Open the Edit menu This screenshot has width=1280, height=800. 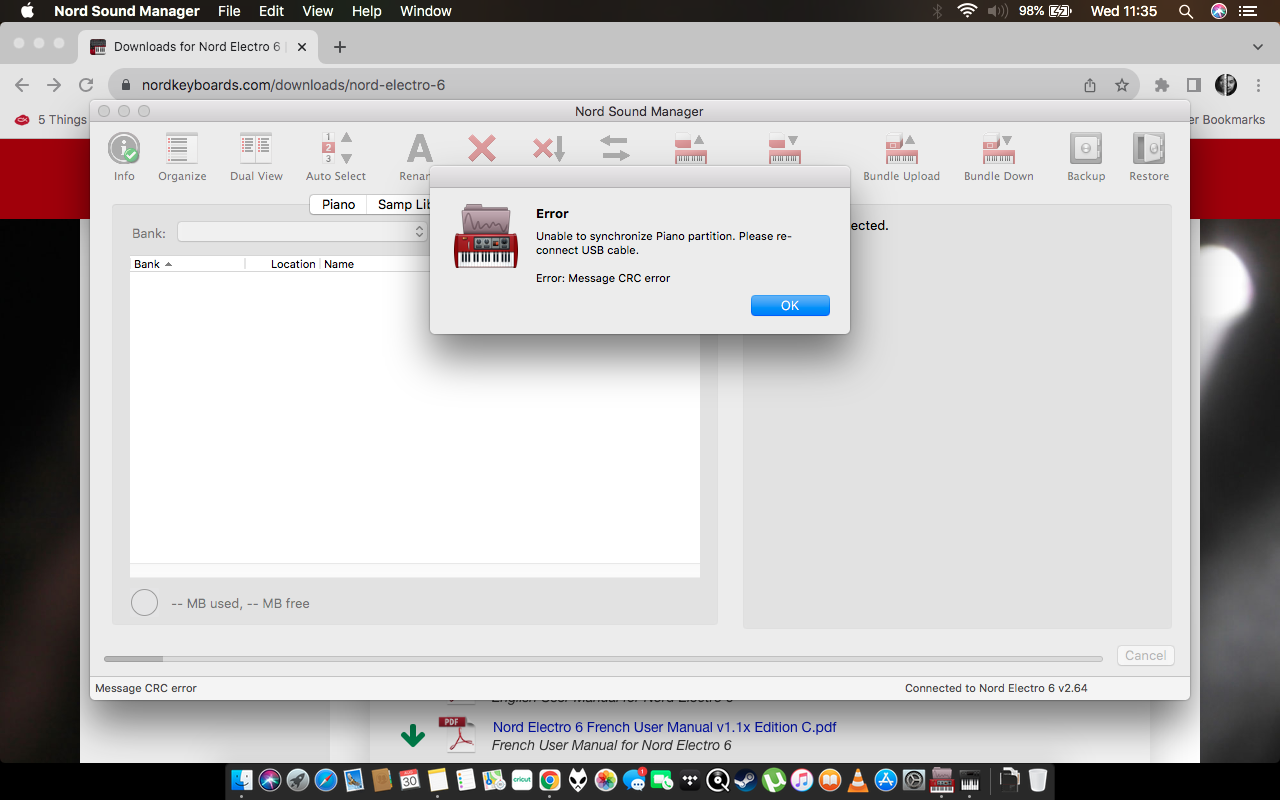[x=271, y=11]
